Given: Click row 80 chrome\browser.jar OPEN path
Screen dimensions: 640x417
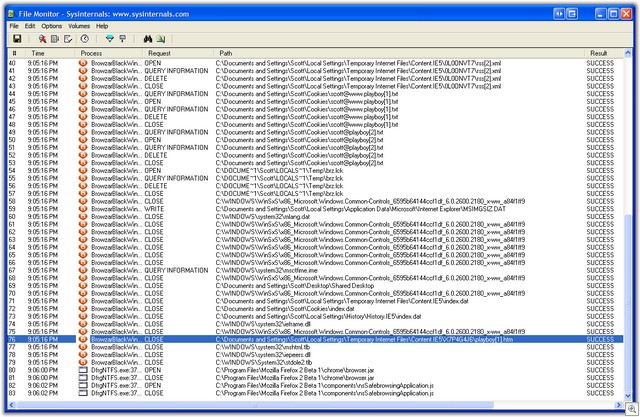Looking at the screenshot, I should point(295,370).
